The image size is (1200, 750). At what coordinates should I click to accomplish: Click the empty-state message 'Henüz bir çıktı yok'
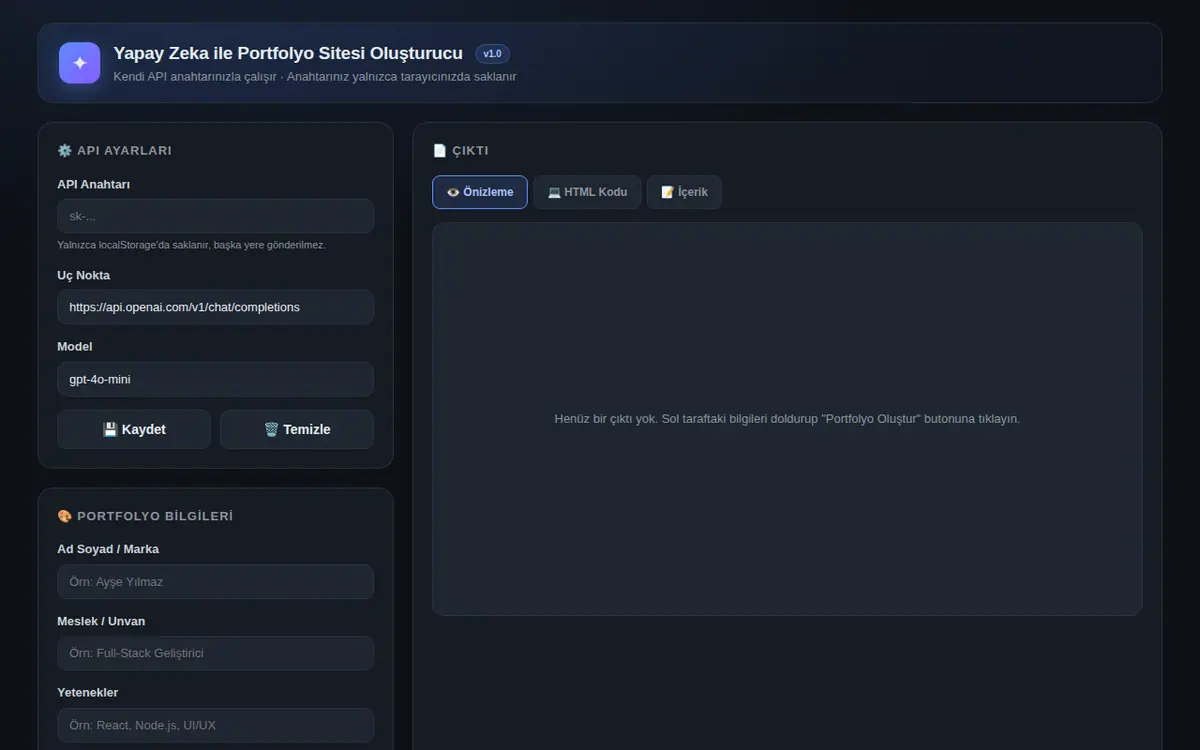click(787, 419)
